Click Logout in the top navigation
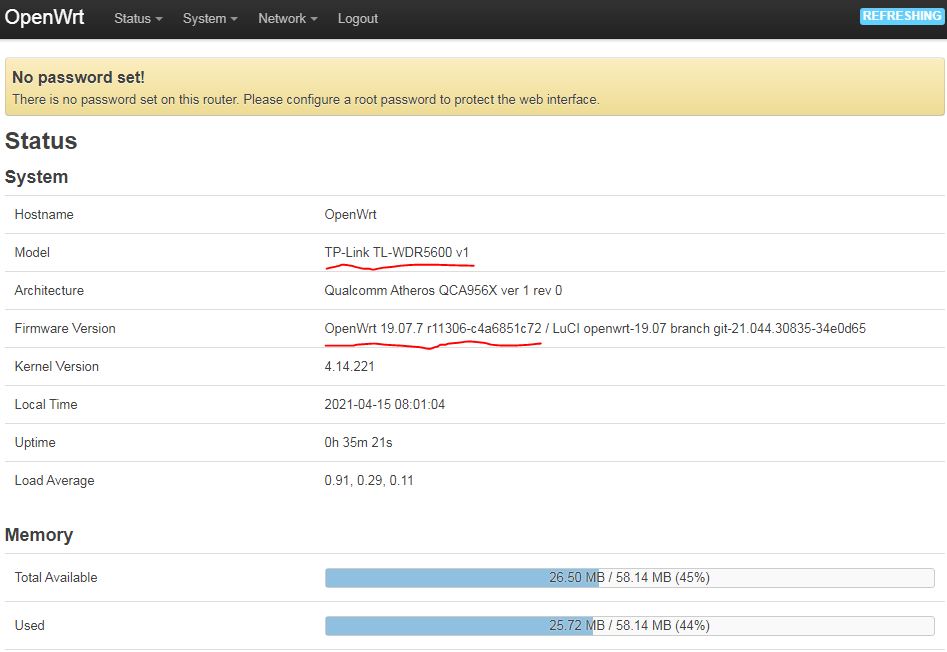Image resolution: width=947 pixels, height=652 pixels. coord(358,18)
